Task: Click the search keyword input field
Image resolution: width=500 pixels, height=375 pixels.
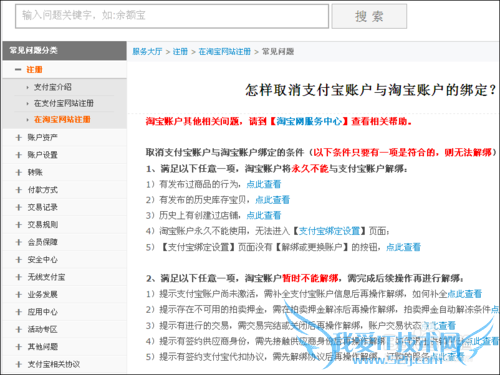Action: tap(172, 16)
